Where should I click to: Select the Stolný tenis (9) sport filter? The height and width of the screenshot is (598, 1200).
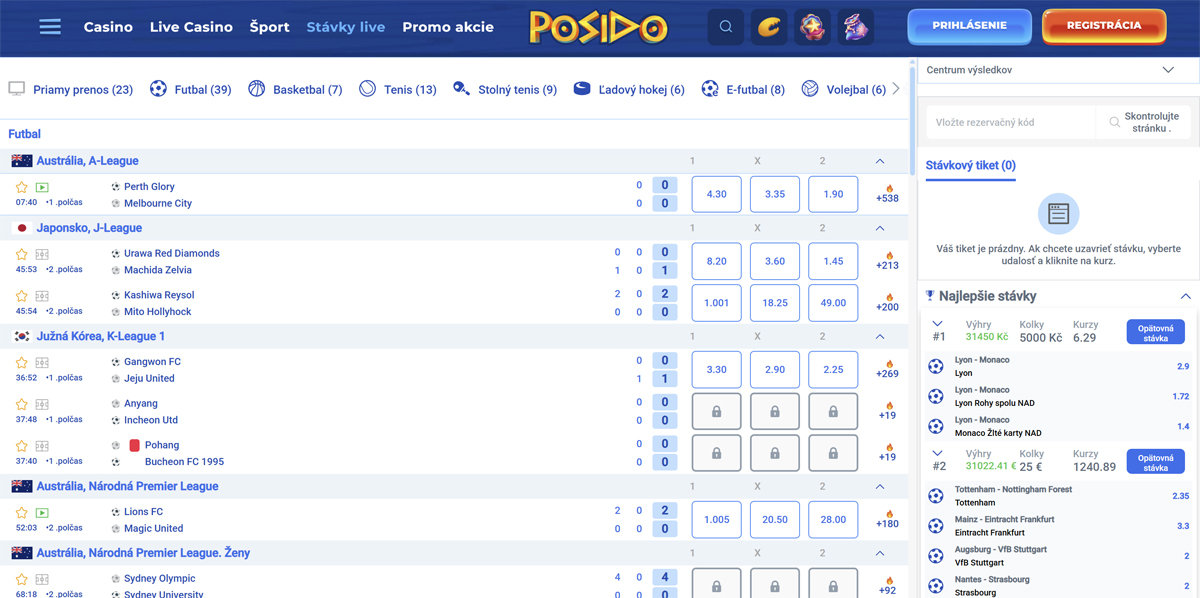(x=504, y=89)
